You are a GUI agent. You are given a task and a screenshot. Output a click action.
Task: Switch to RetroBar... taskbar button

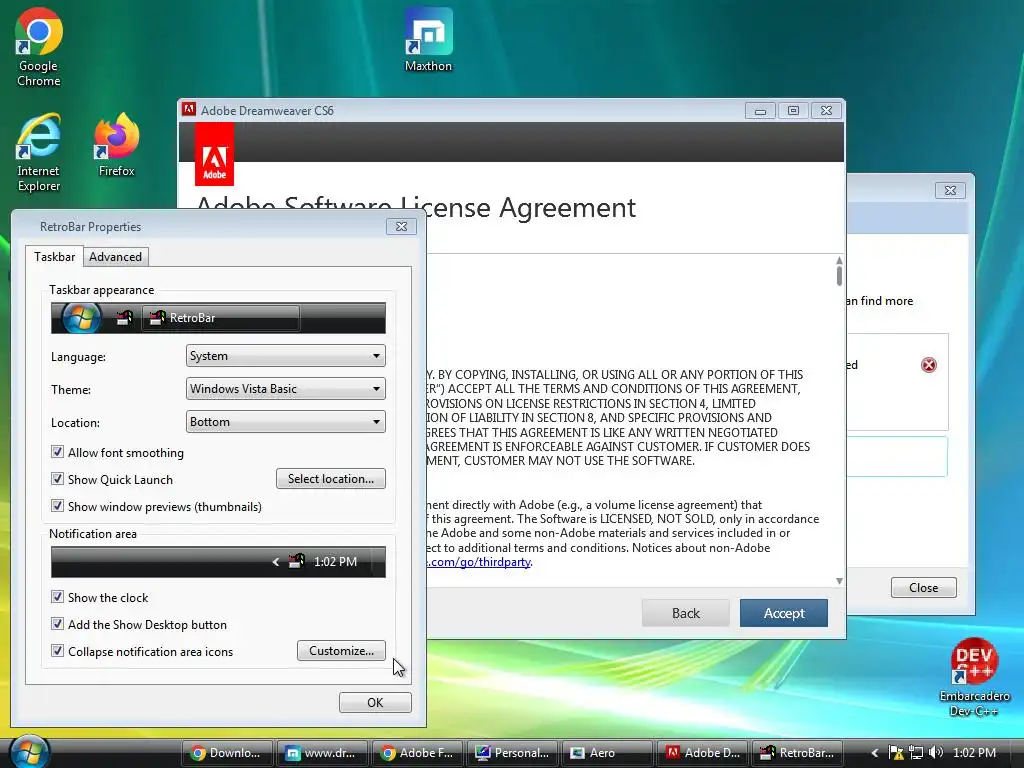click(797, 752)
